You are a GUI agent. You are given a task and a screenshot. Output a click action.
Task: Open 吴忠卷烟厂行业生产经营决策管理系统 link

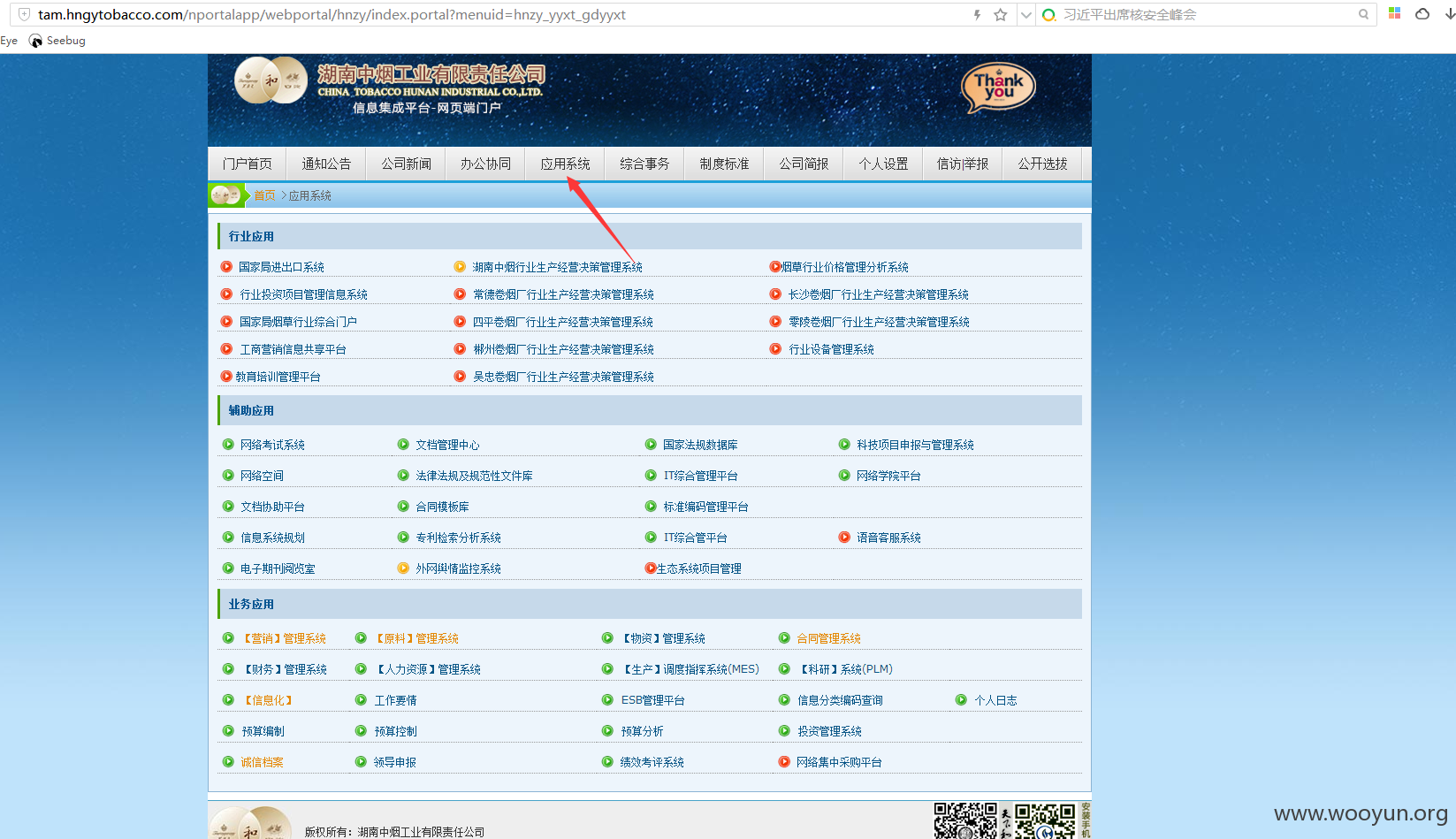tap(563, 377)
